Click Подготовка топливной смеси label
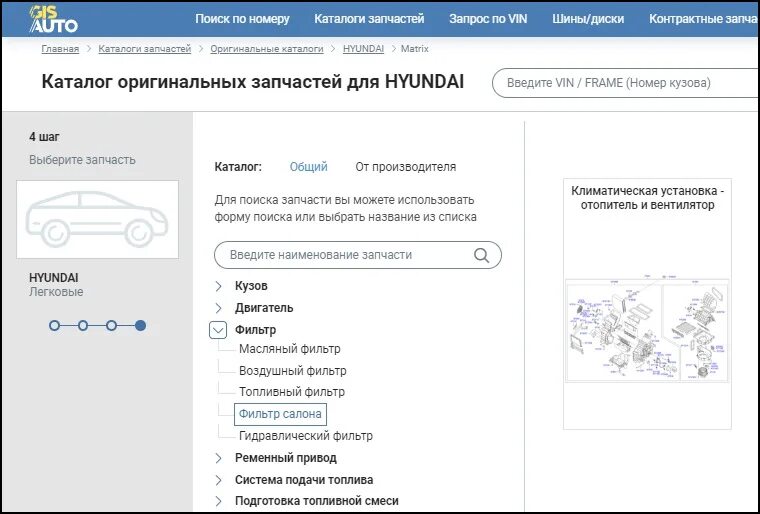The width and height of the screenshot is (760, 514). [x=317, y=501]
